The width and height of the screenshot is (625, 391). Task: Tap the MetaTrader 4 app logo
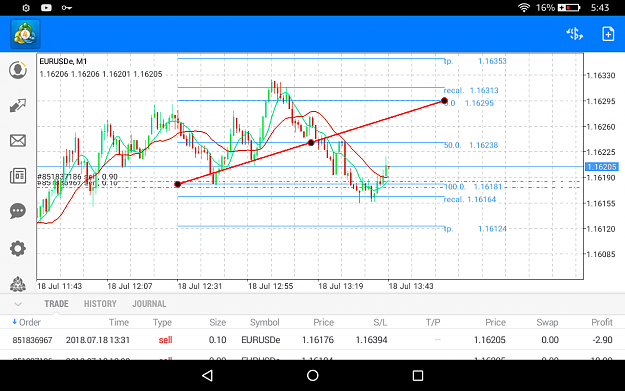[25, 34]
